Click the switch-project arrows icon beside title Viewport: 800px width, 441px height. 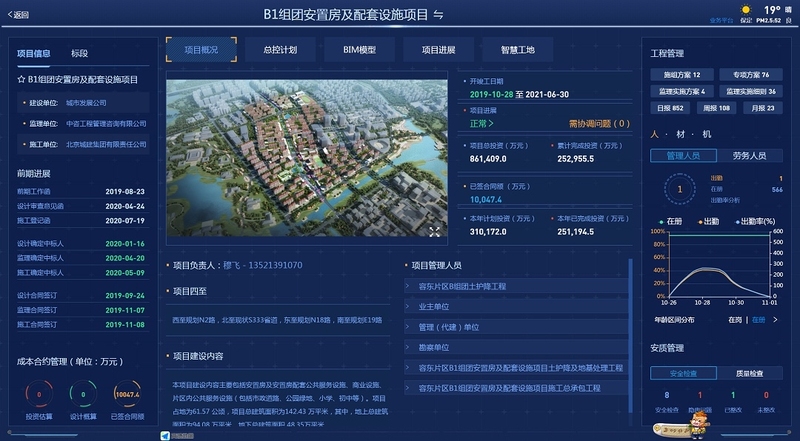[x=438, y=15]
